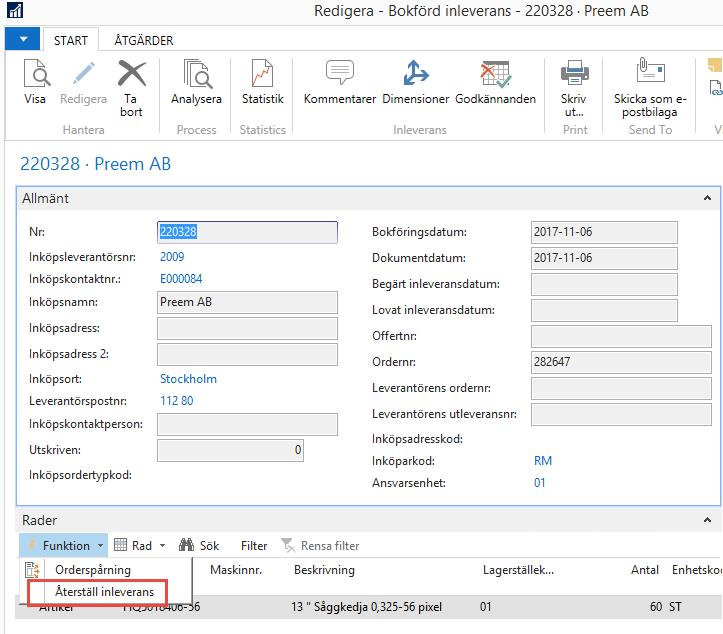Click the empty Inköpsadress field

coord(247,328)
